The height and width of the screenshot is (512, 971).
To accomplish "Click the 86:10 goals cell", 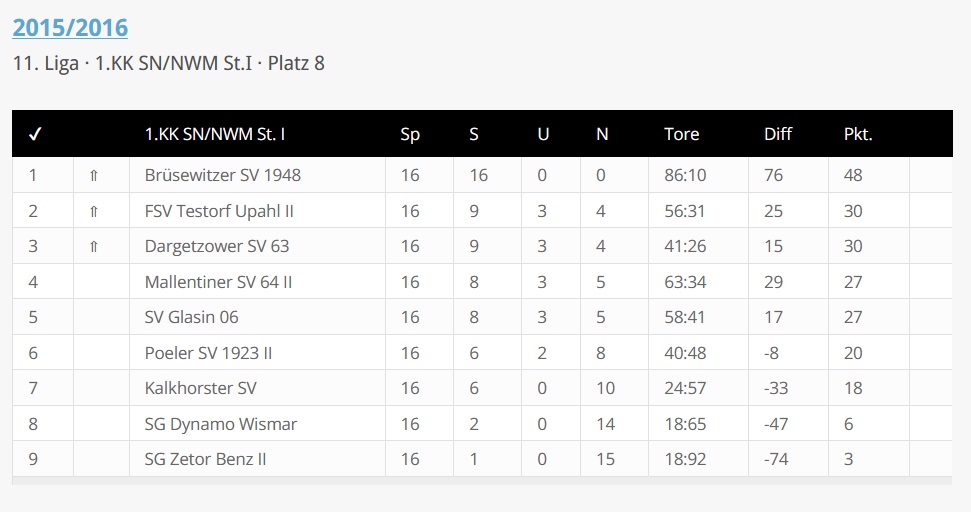I will coord(684,175).
